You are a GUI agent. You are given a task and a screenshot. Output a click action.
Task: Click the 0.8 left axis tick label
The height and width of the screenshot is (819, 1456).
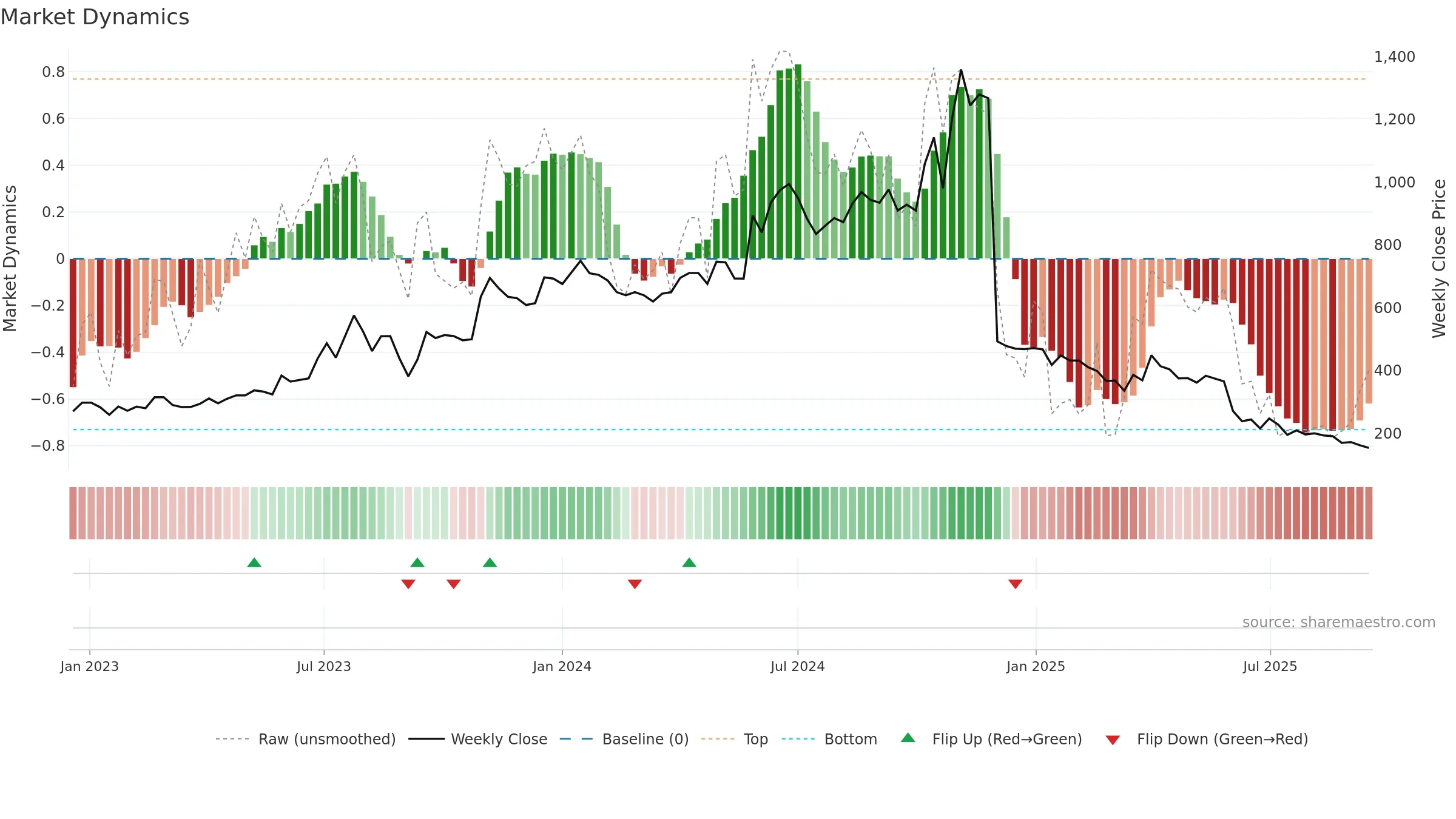pos(53,72)
